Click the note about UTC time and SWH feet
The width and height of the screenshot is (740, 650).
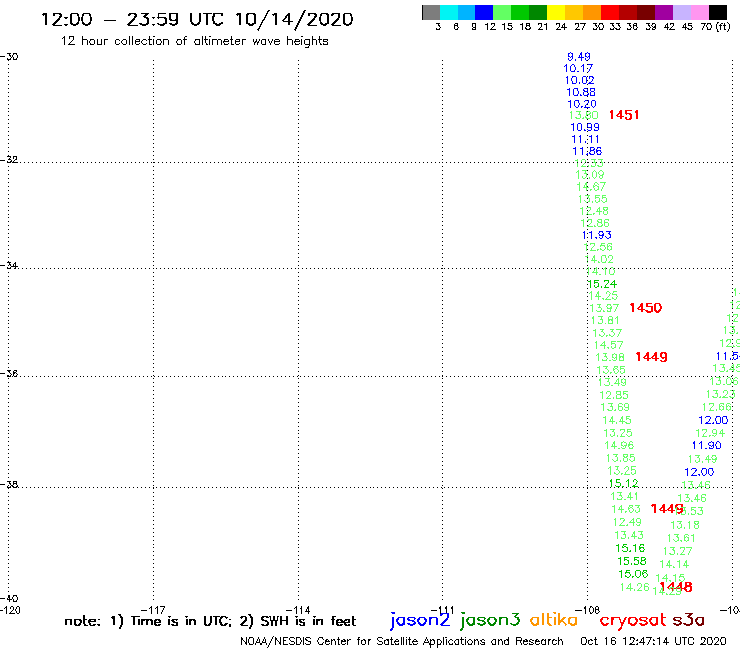click(210, 621)
